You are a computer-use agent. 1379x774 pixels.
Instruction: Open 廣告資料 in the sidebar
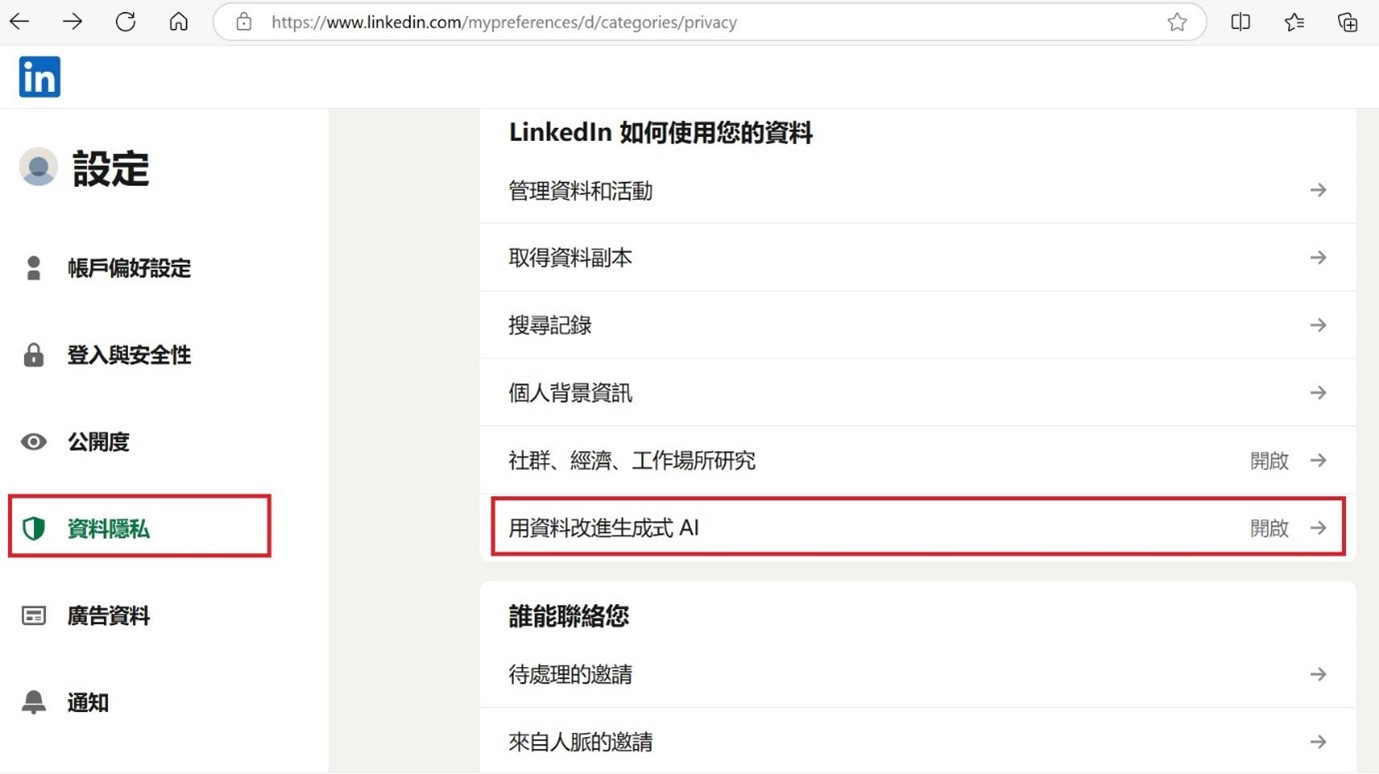coord(108,615)
